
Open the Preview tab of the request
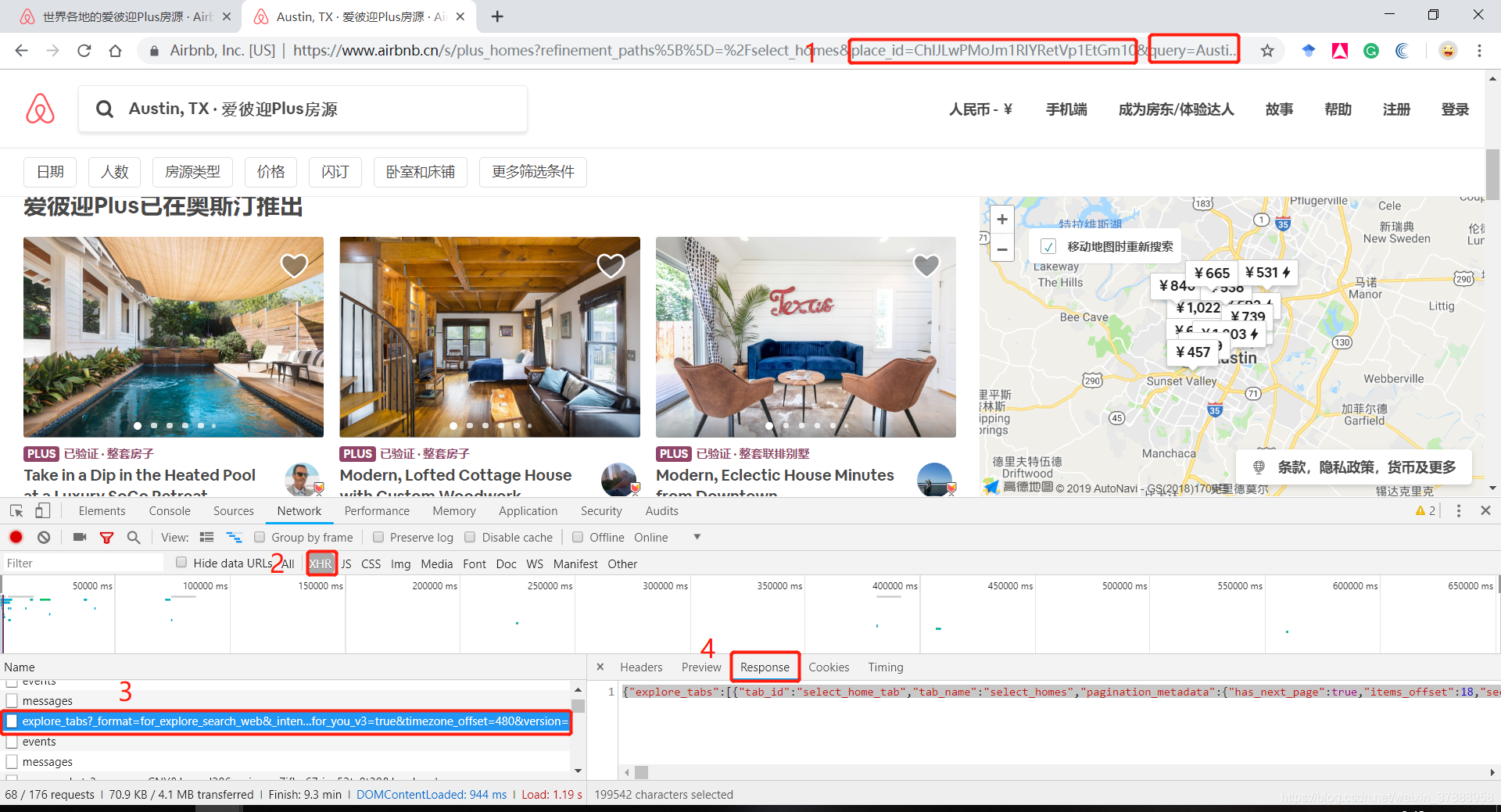[x=701, y=667]
